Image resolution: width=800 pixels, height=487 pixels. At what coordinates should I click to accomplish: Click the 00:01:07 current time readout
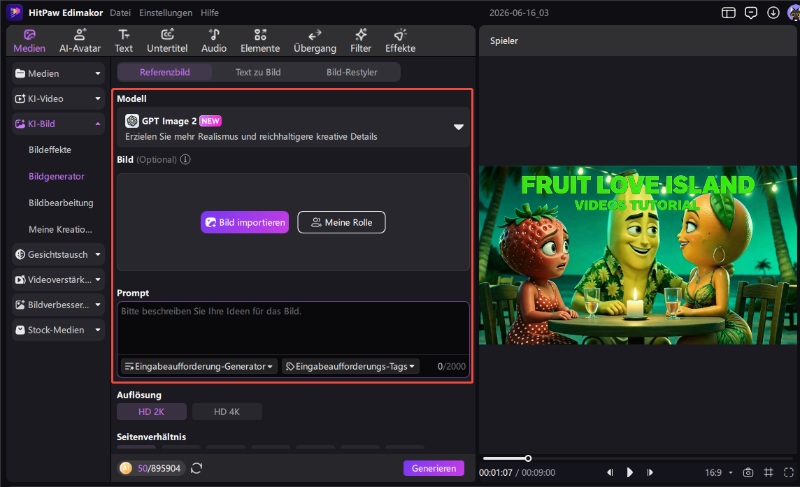click(x=495, y=473)
